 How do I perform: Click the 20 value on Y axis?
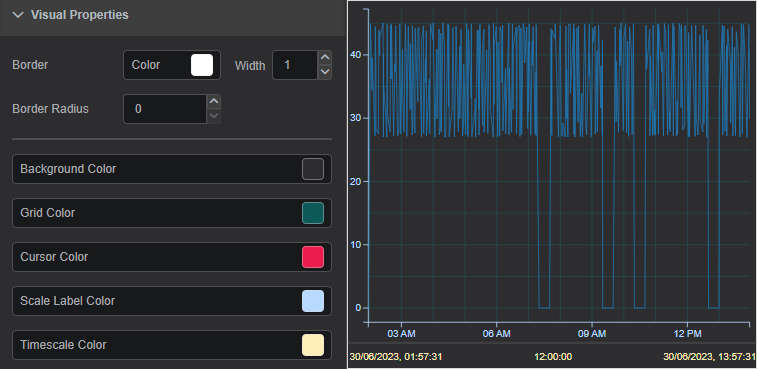[355, 181]
